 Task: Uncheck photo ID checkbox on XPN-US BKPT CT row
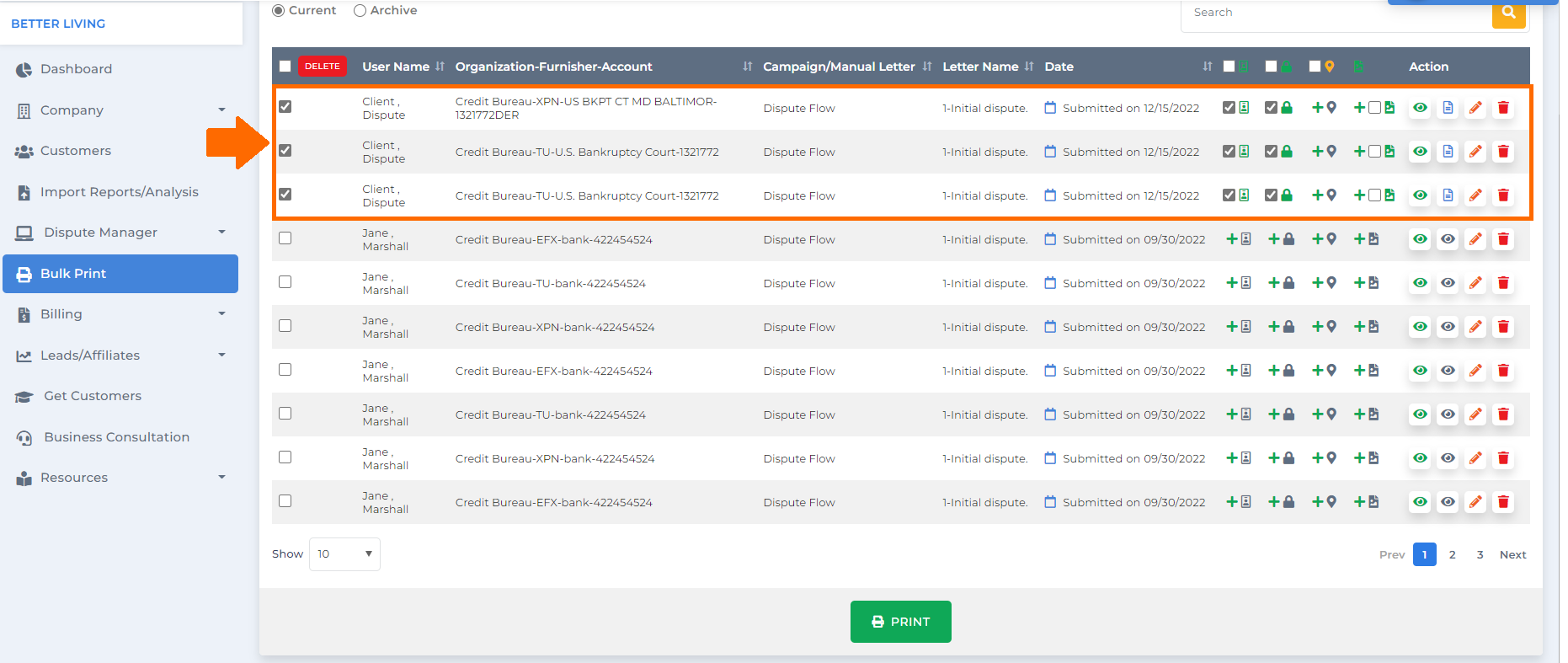[x=1229, y=108]
